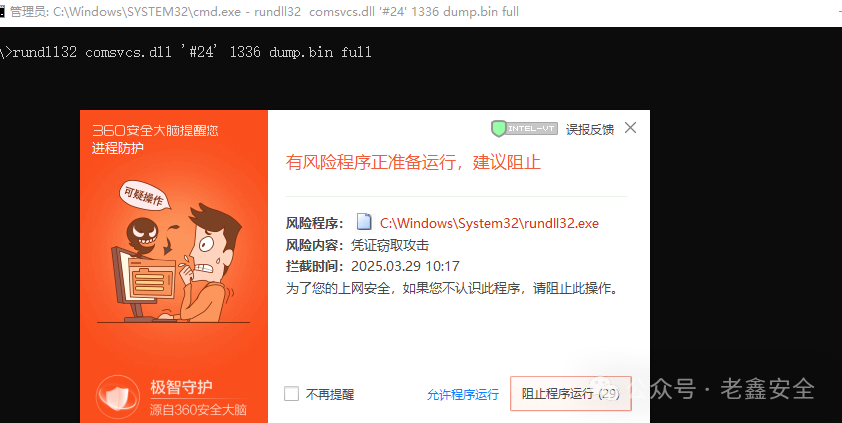Viewport: 842px width, 423px height.
Task: Click the rundll32.exe file icon
Action: [x=365, y=222]
